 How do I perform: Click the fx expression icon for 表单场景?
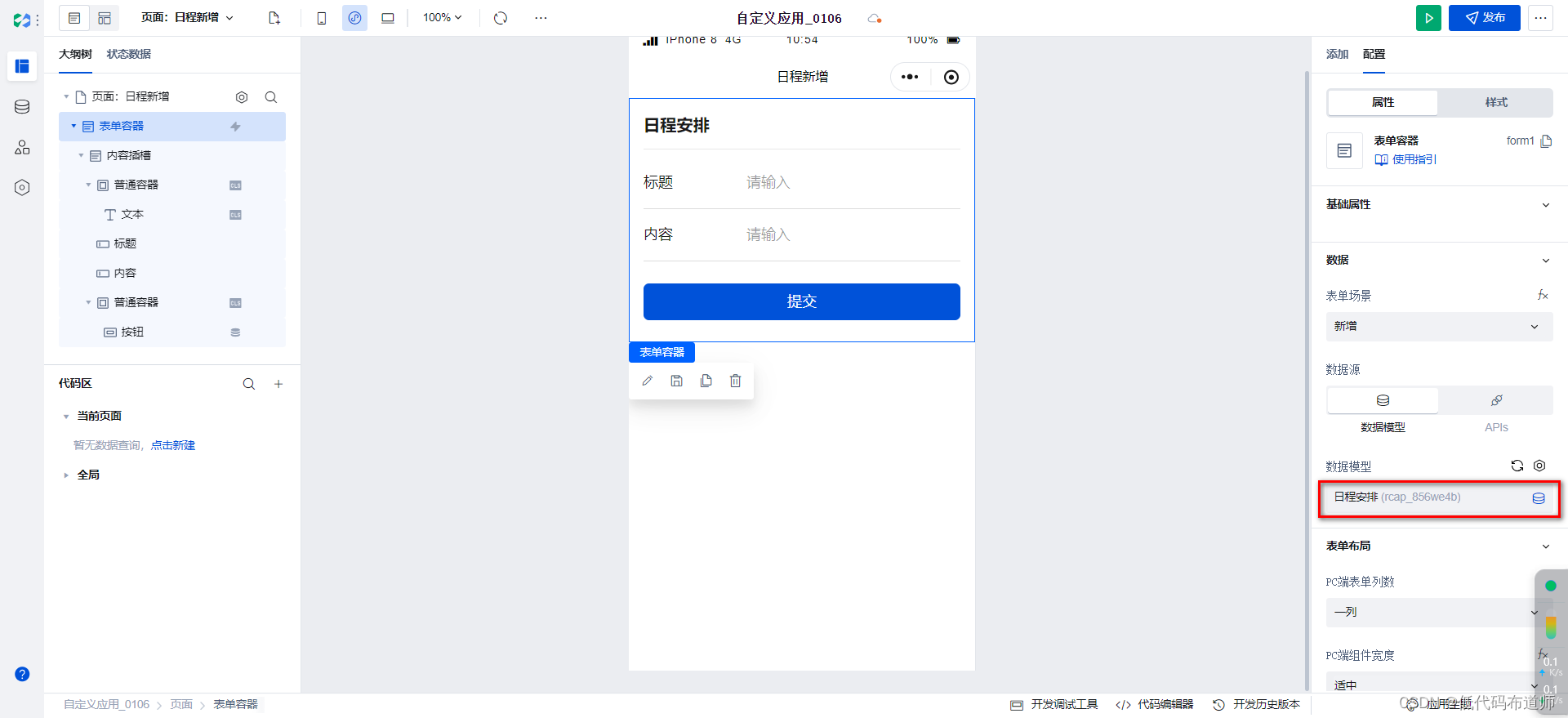point(1543,295)
